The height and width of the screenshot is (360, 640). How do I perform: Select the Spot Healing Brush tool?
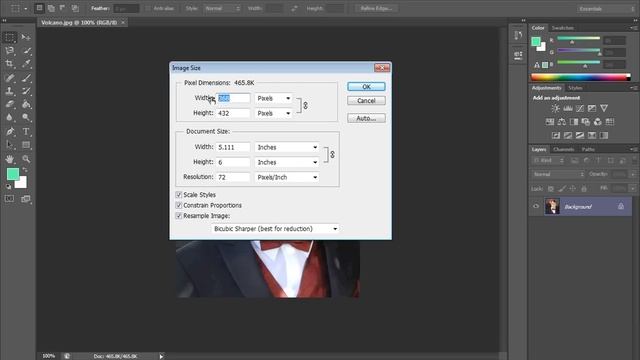tap(10, 78)
